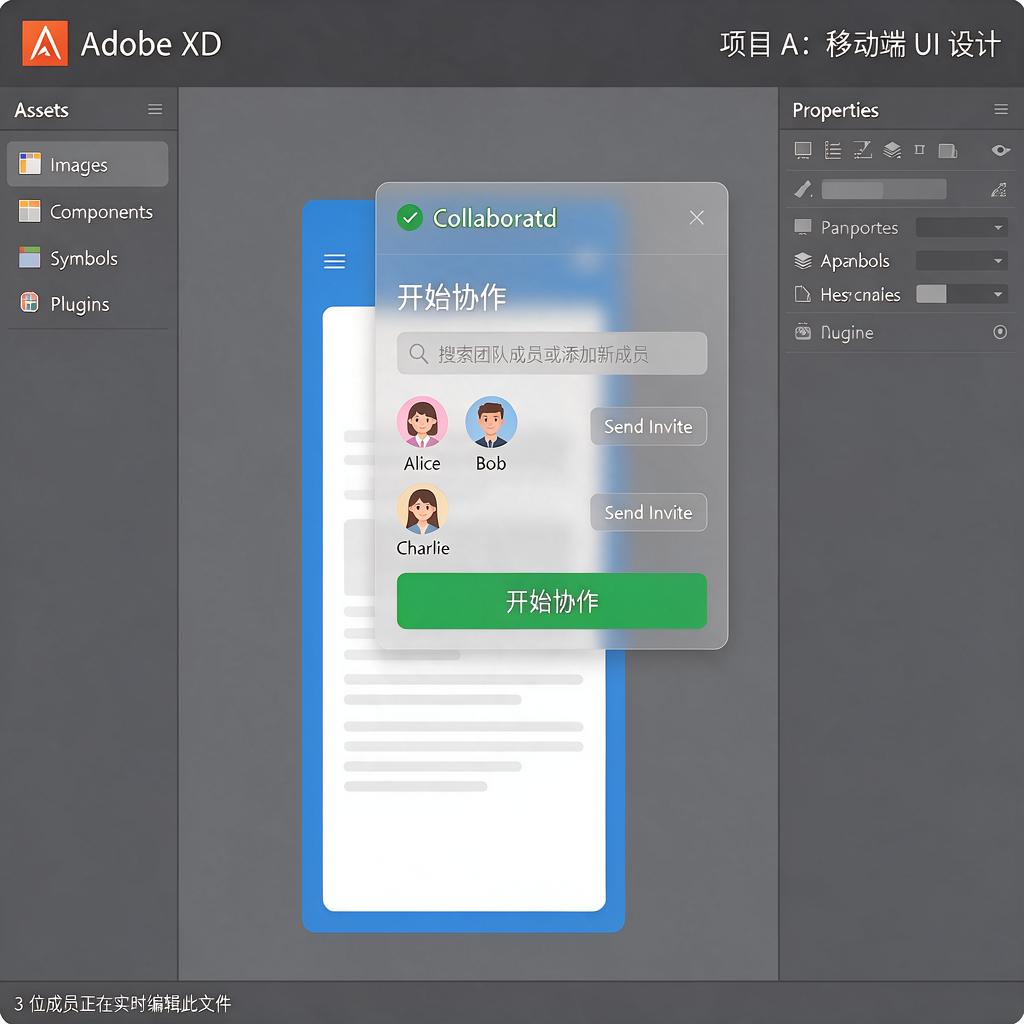Click the Adobe XD logo icon
Viewport: 1024px width, 1024px height.
45,43
